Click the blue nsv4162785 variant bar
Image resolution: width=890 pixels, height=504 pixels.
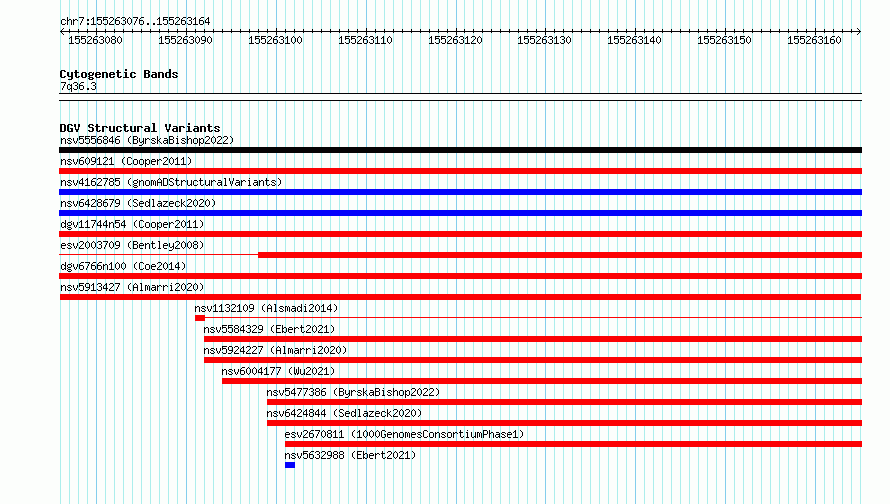coord(460,192)
